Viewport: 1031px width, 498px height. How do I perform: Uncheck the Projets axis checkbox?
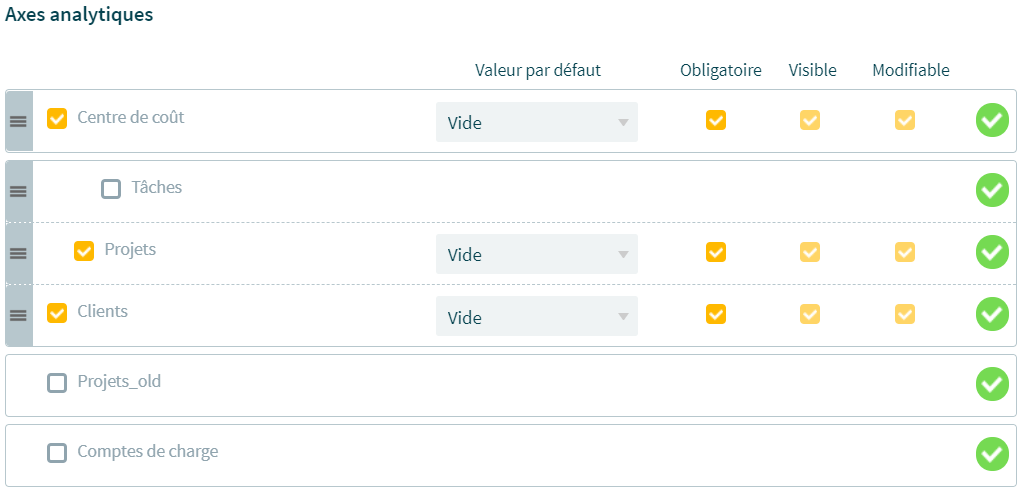pyautogui.click(x=84, y=251)
